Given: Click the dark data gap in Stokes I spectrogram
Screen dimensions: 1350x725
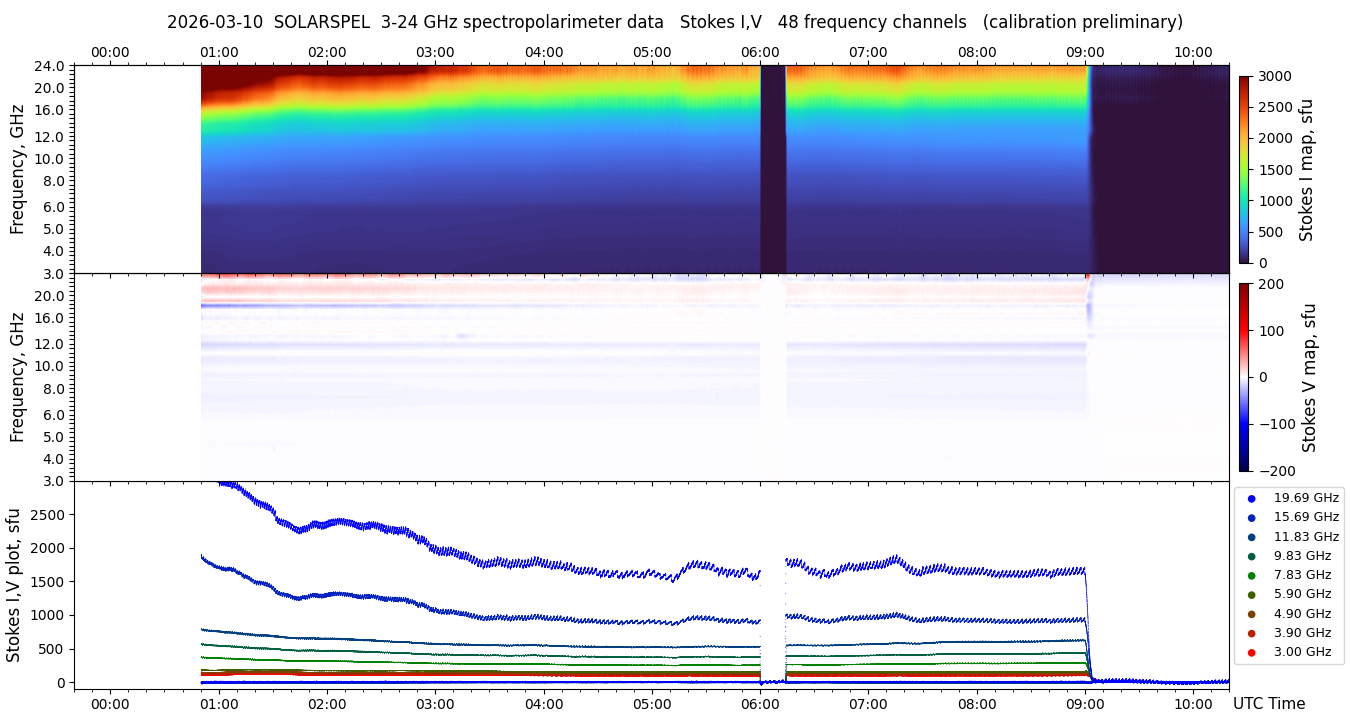Looking at the screenshot, I should (x=773, y=170).
